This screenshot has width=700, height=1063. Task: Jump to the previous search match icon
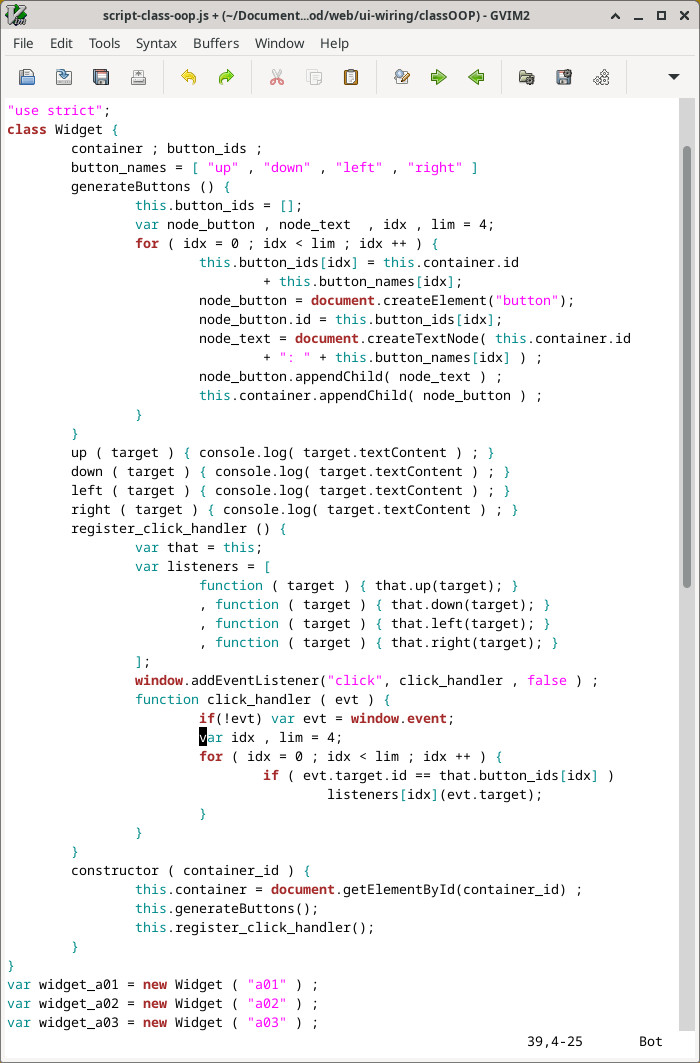[476, 77]
